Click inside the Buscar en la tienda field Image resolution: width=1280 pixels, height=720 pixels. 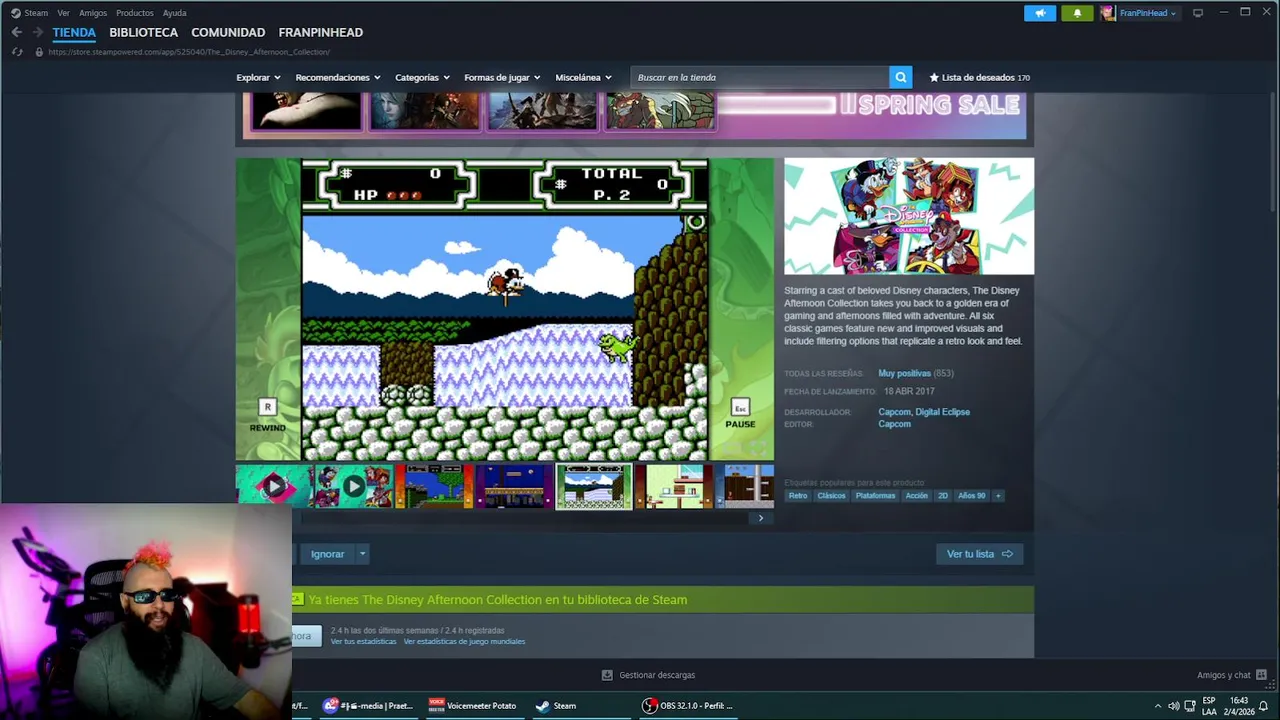tap(761, 77)
